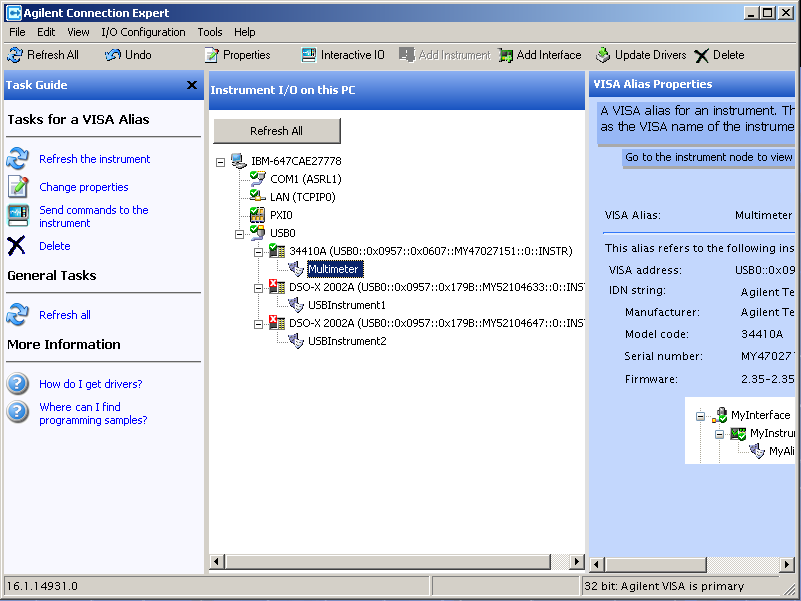
Task: Click the Update Drivers toolbar icon
Action: [603, 55]
